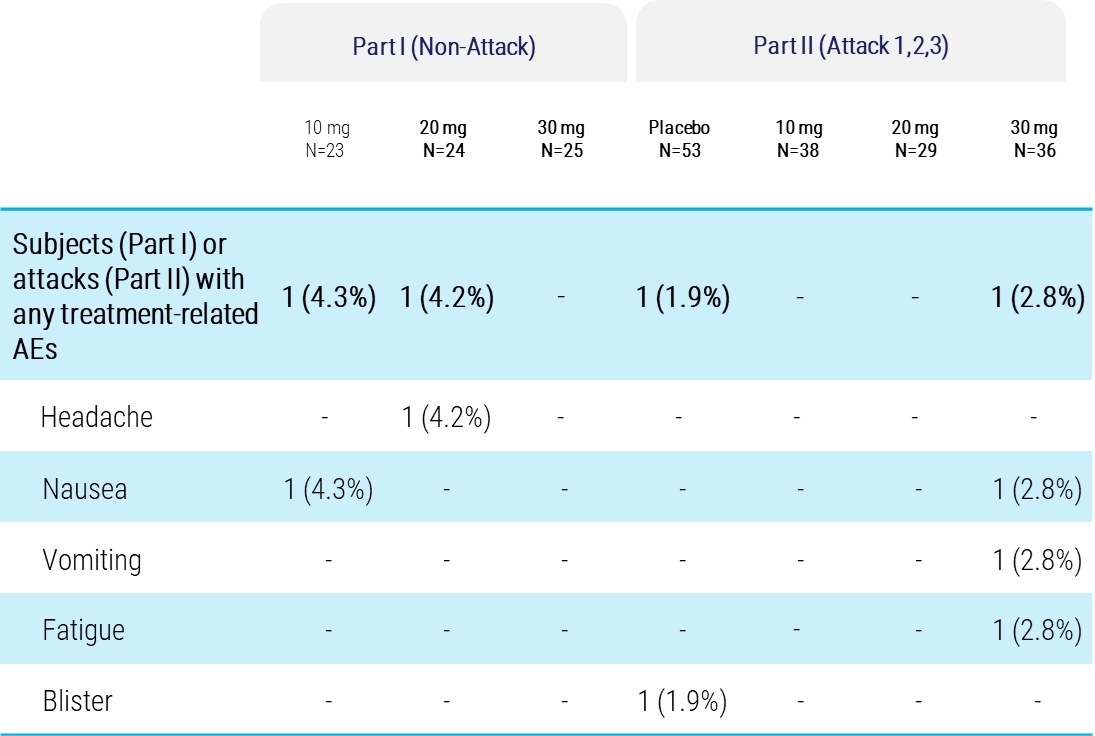Select the Part II 20 mg N=29 column header
1095x736 pixels.
coord(916,139)
